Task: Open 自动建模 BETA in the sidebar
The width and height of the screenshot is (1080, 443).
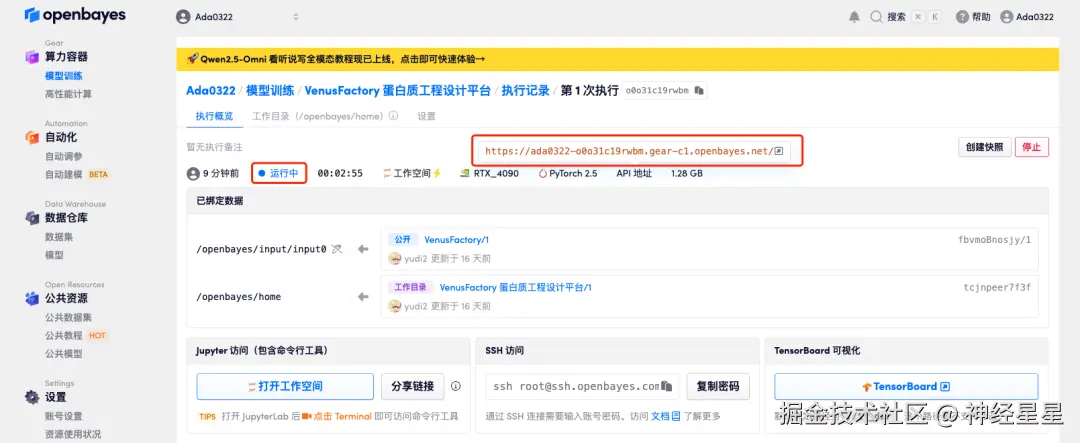Action: tap(76, 174)
